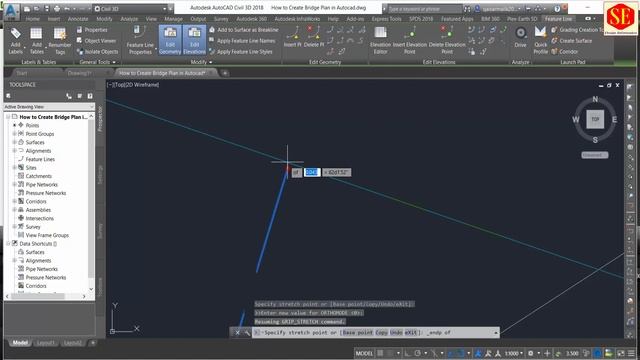Click Corridor in Launch Pad
The height and width of the screenshot is (360, 640).
pos(565,52)
